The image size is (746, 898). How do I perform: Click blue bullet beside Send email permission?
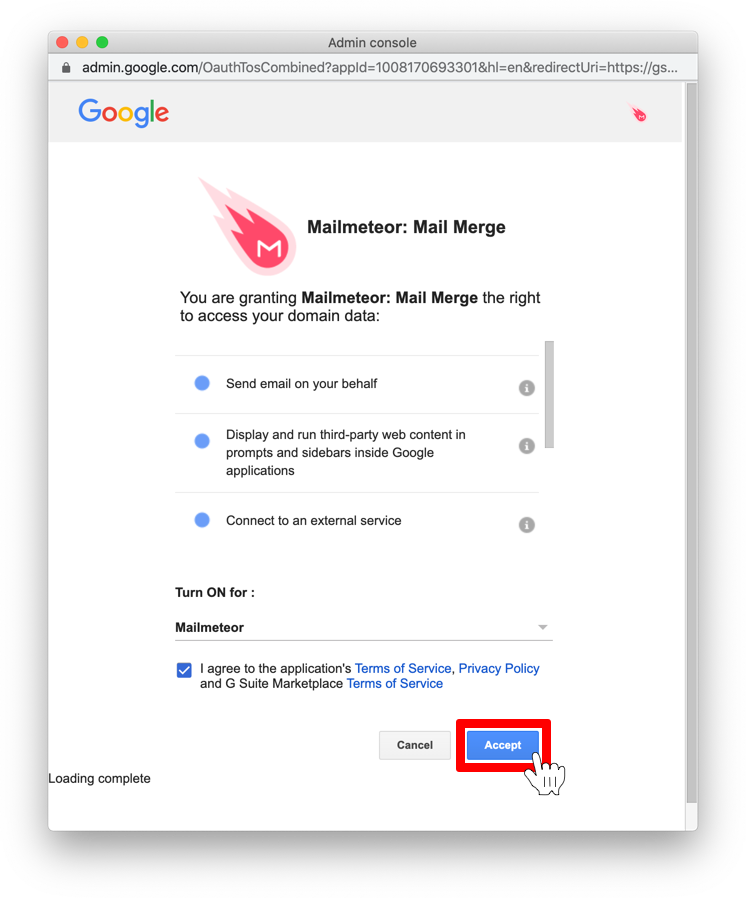pyautogui.click(x=202, y=383)
